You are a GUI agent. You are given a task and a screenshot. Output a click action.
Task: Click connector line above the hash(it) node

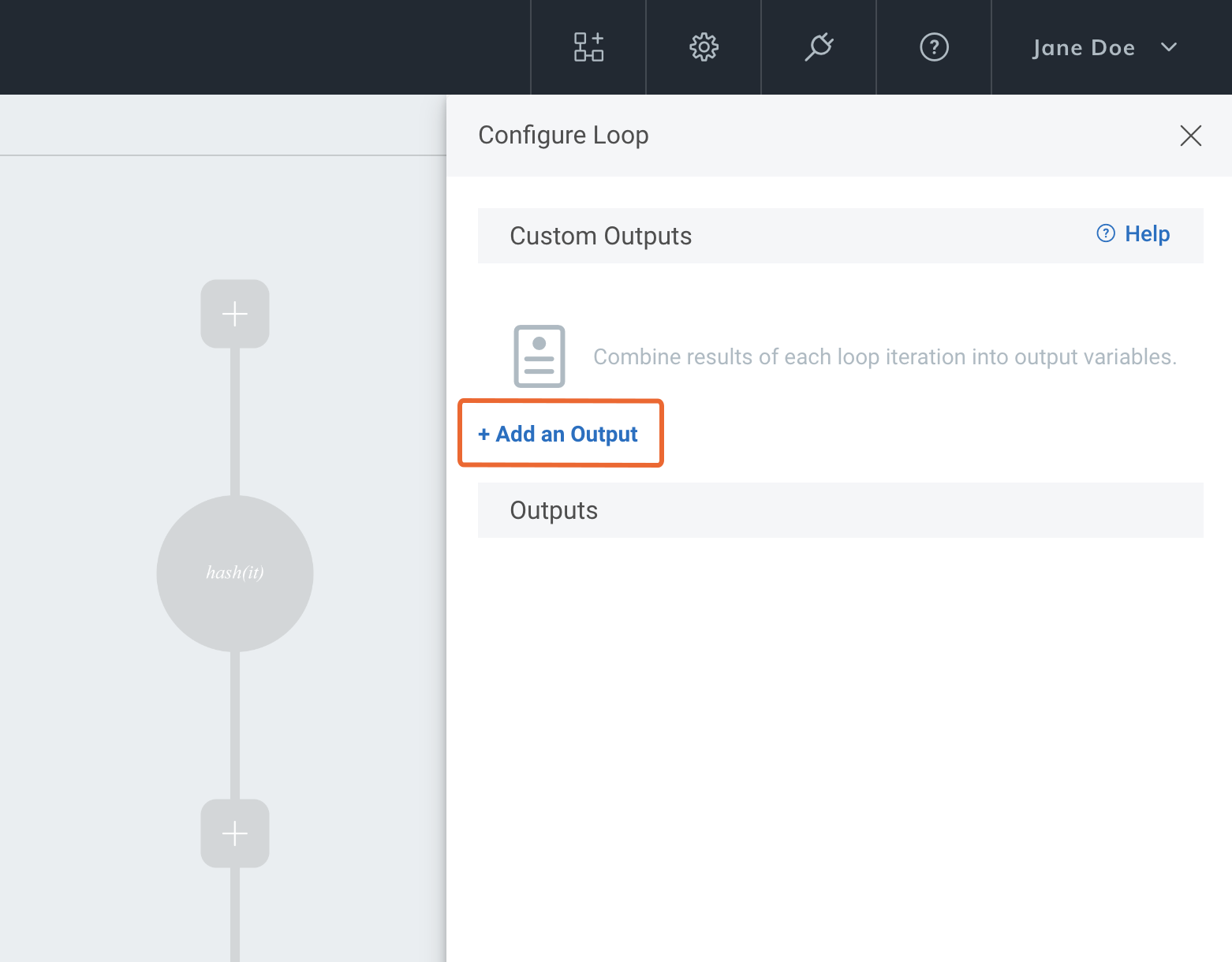pos(235,422)
